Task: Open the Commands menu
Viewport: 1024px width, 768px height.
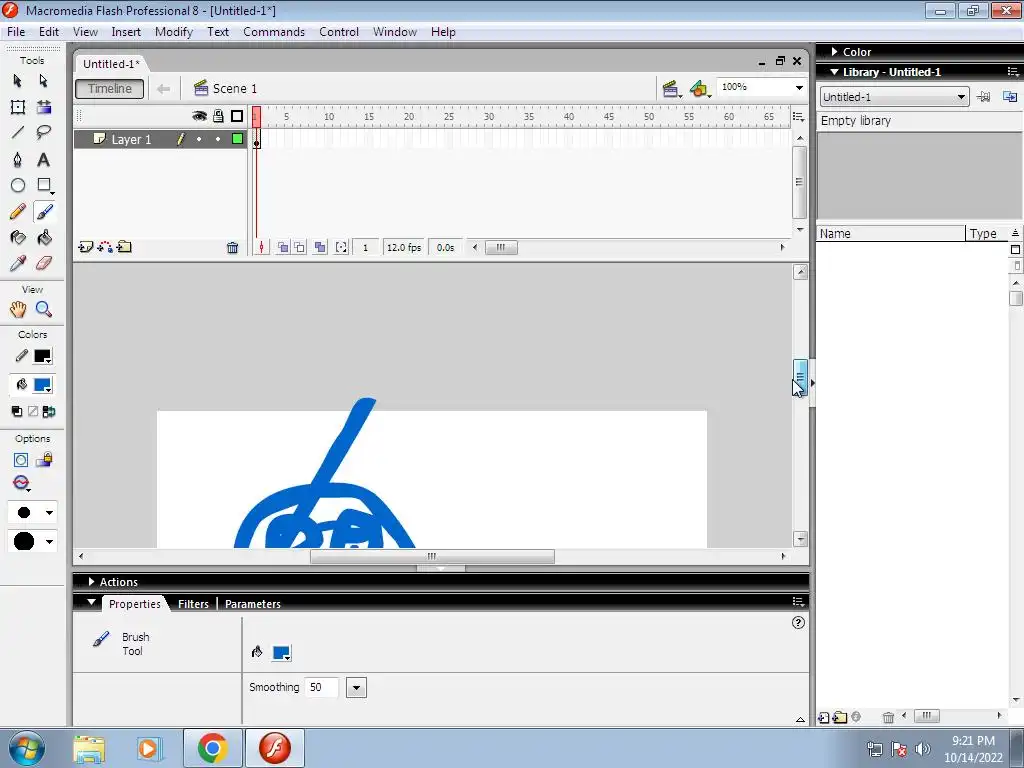Action: 274,32
